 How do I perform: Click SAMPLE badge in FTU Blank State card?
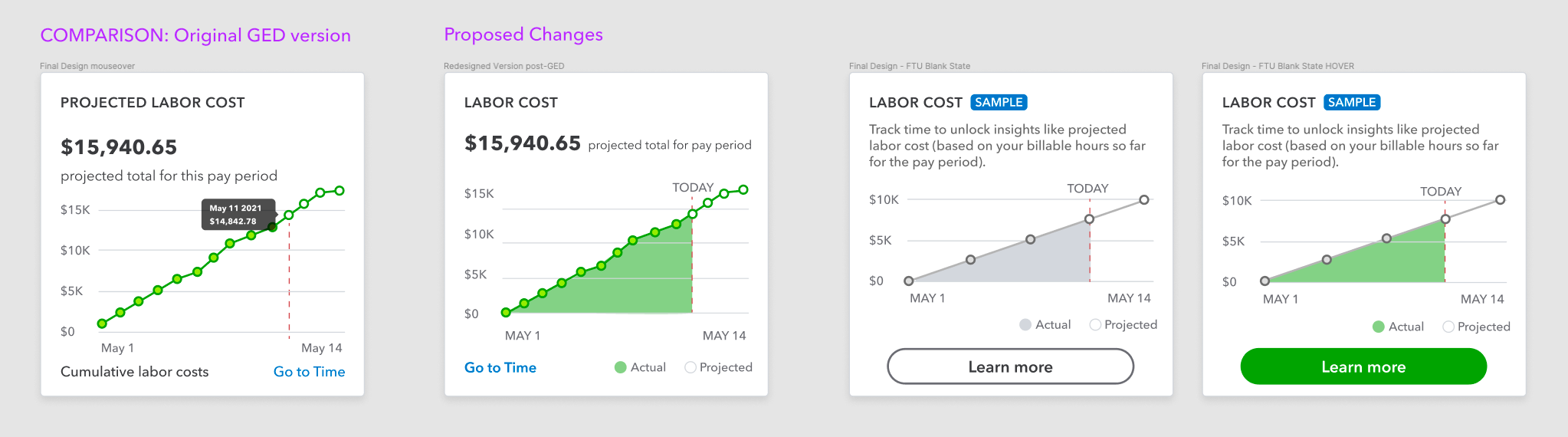point(999,103)
